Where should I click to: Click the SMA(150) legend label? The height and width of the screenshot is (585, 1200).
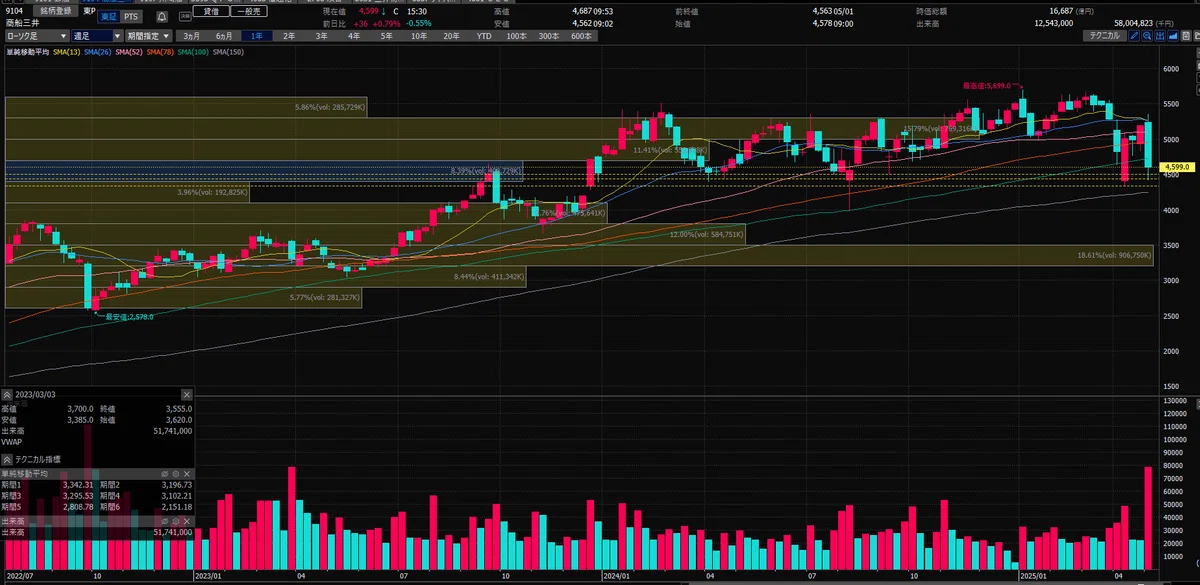click(x=229, y=50)
